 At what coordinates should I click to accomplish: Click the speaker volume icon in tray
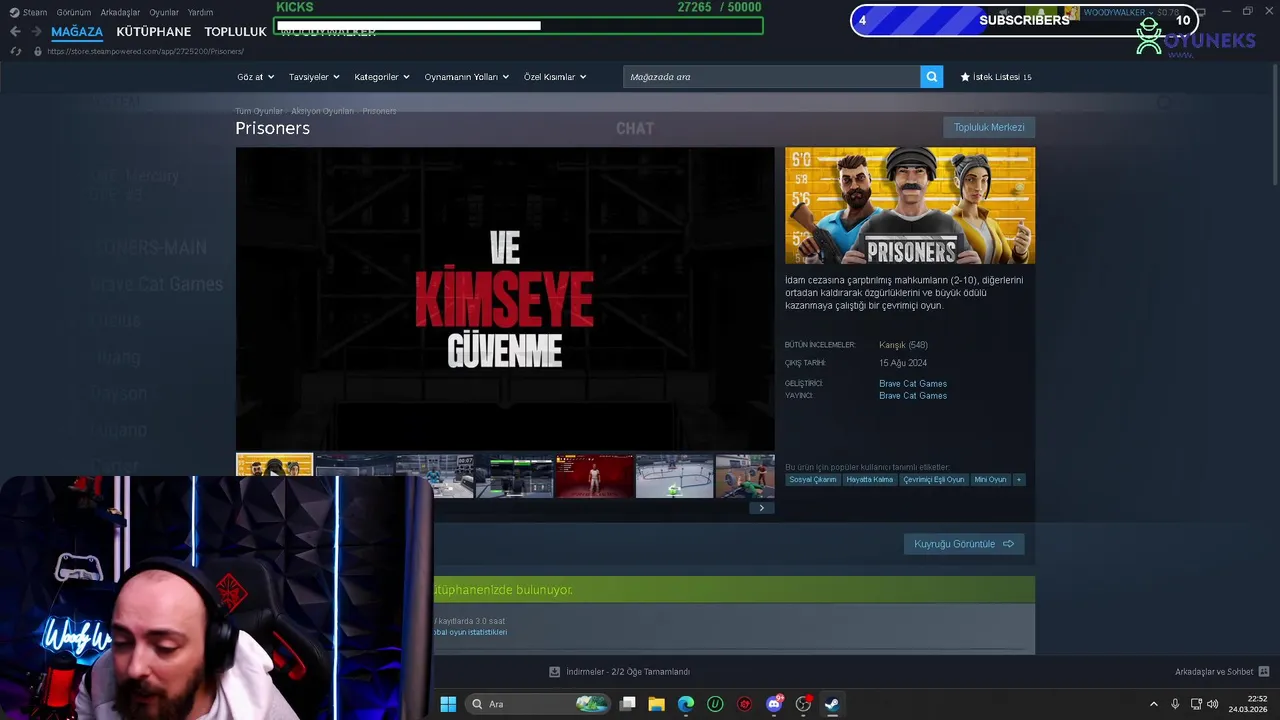point(1215,704)
